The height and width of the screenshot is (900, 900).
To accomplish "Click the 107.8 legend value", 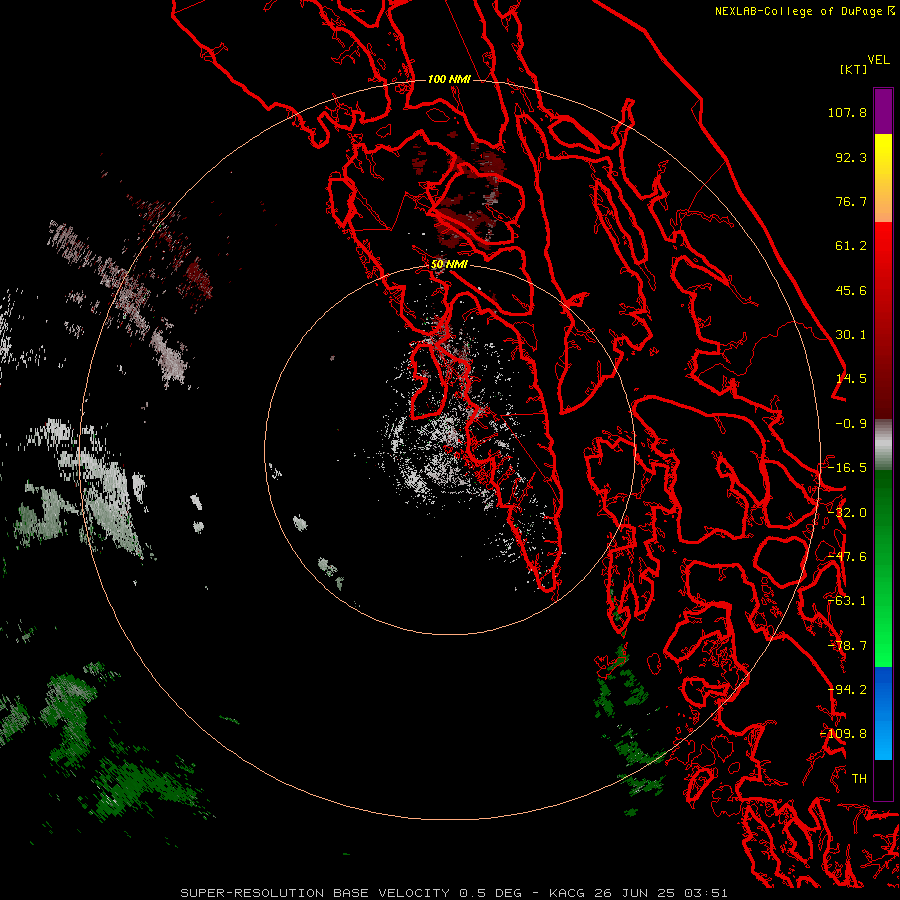I will tap(847, 112).
